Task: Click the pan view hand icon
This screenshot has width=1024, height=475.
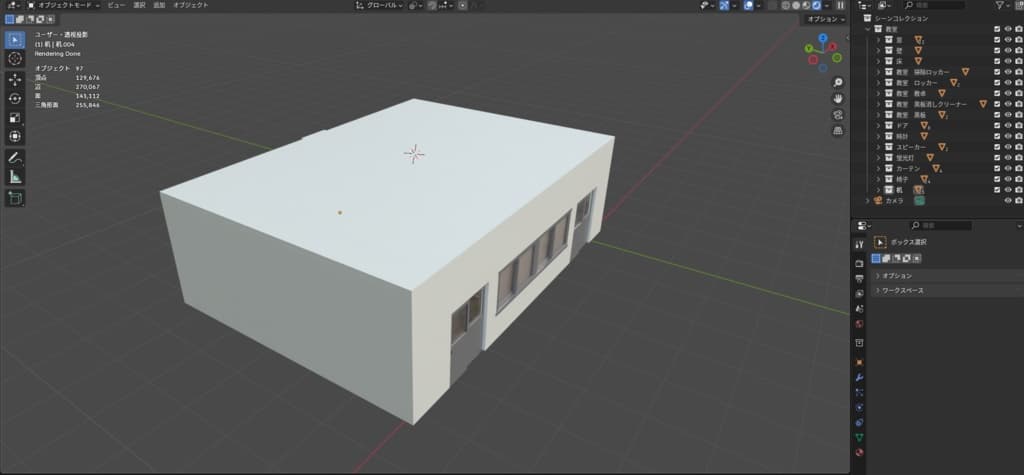Action: pos(837,99)
